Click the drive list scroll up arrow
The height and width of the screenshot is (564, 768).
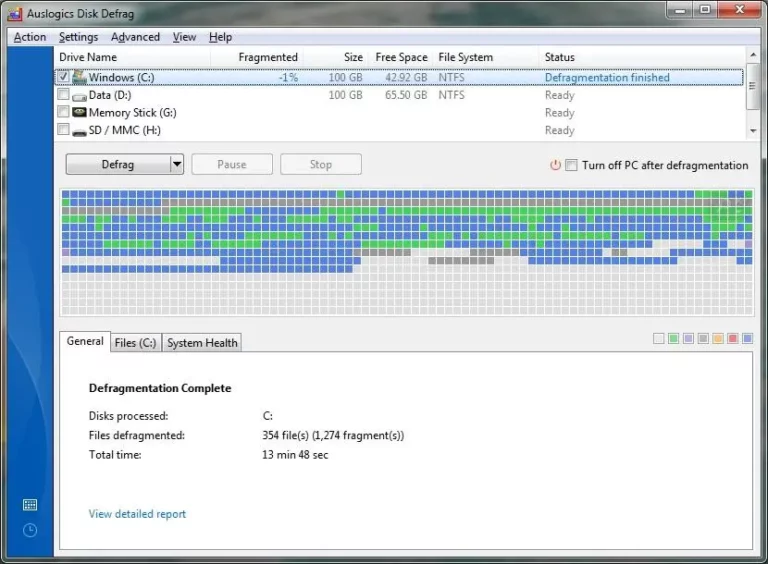(x=753, y=54)
